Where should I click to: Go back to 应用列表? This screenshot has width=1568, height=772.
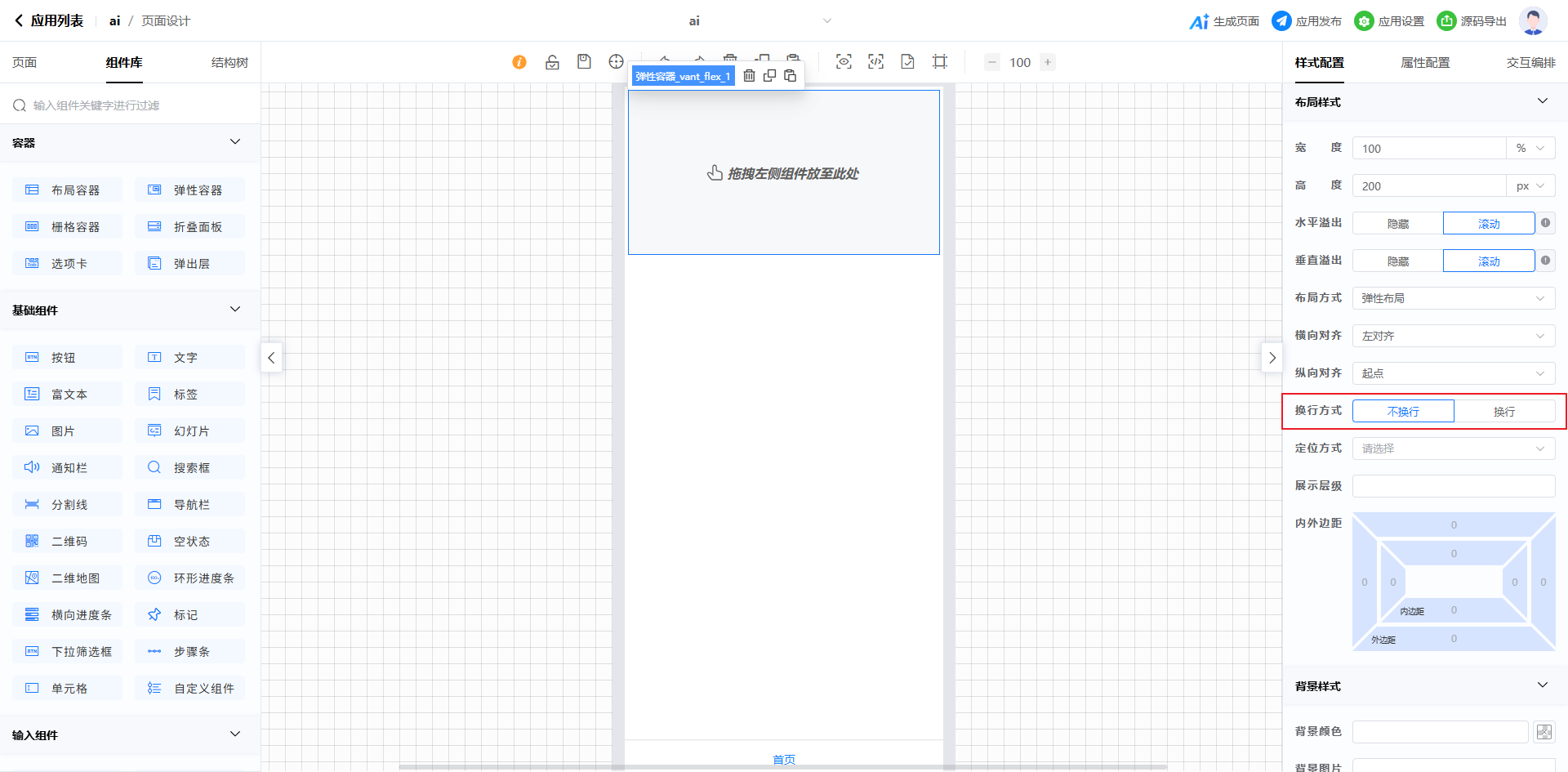coord(49,21)
